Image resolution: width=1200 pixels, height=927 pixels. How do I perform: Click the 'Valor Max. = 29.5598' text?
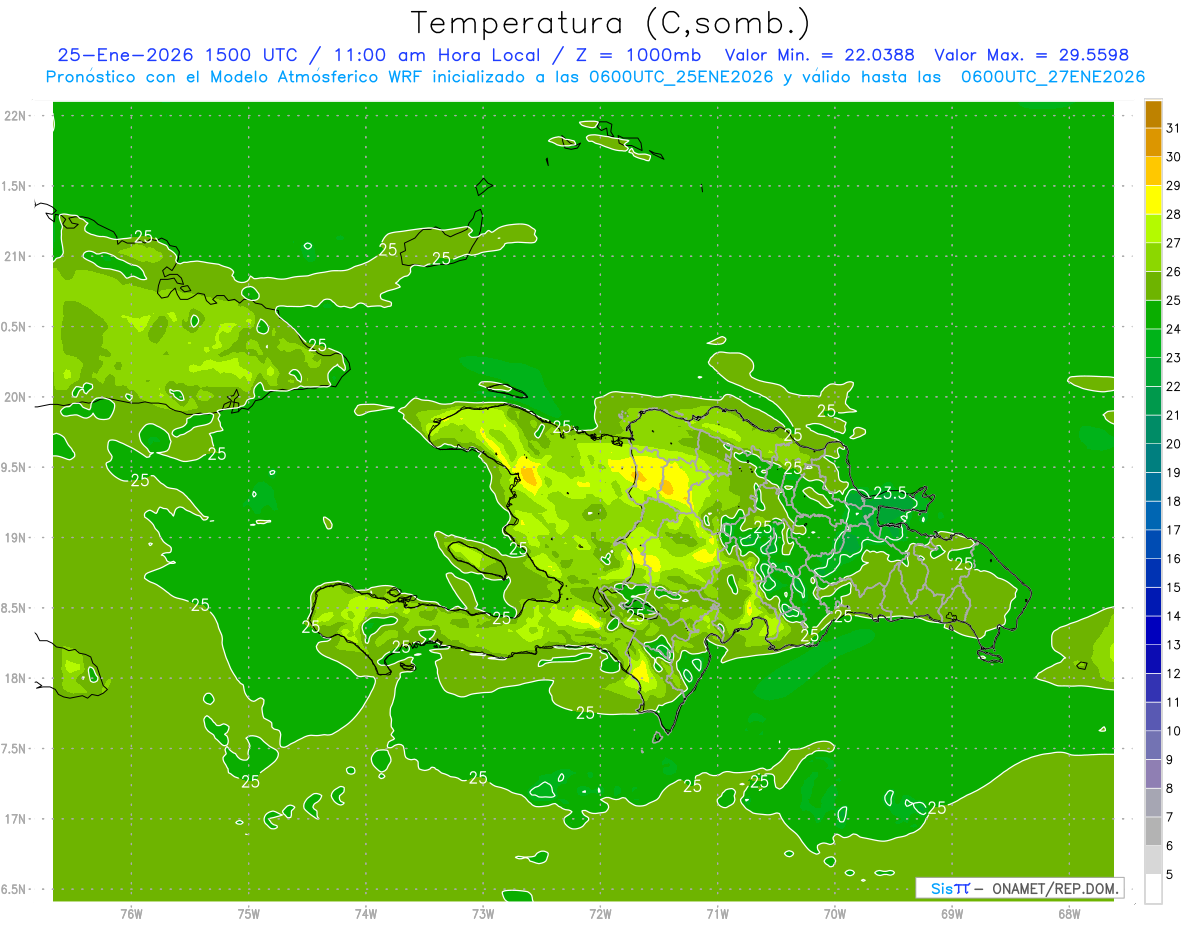click(x=1031, y=55)
